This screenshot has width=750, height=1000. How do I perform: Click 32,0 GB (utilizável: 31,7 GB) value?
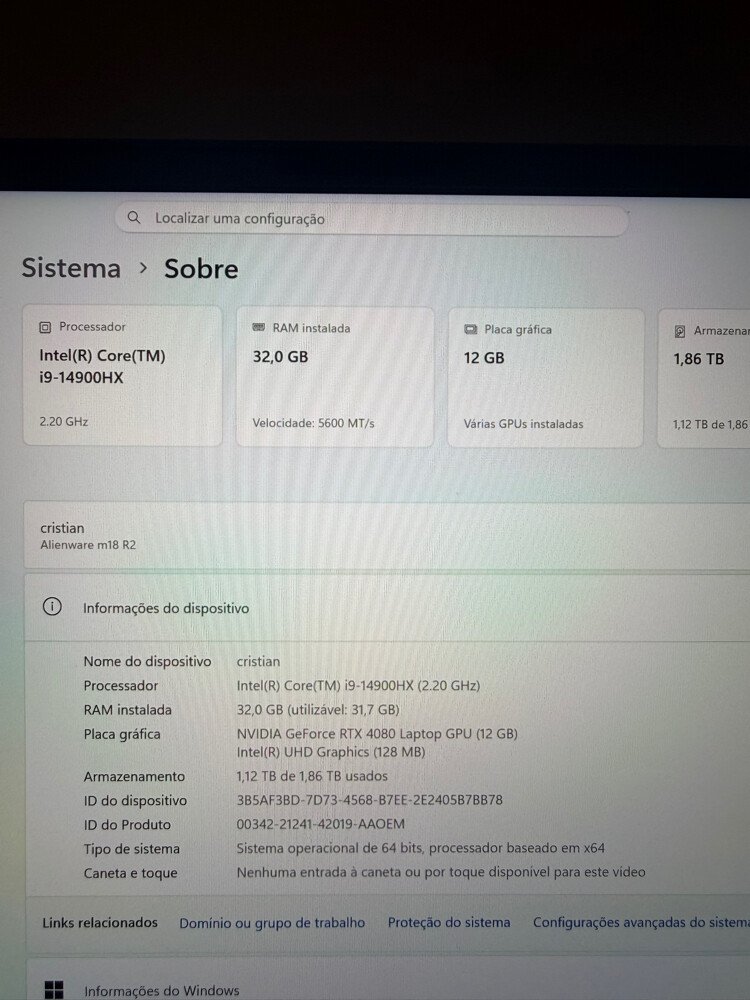318,710
